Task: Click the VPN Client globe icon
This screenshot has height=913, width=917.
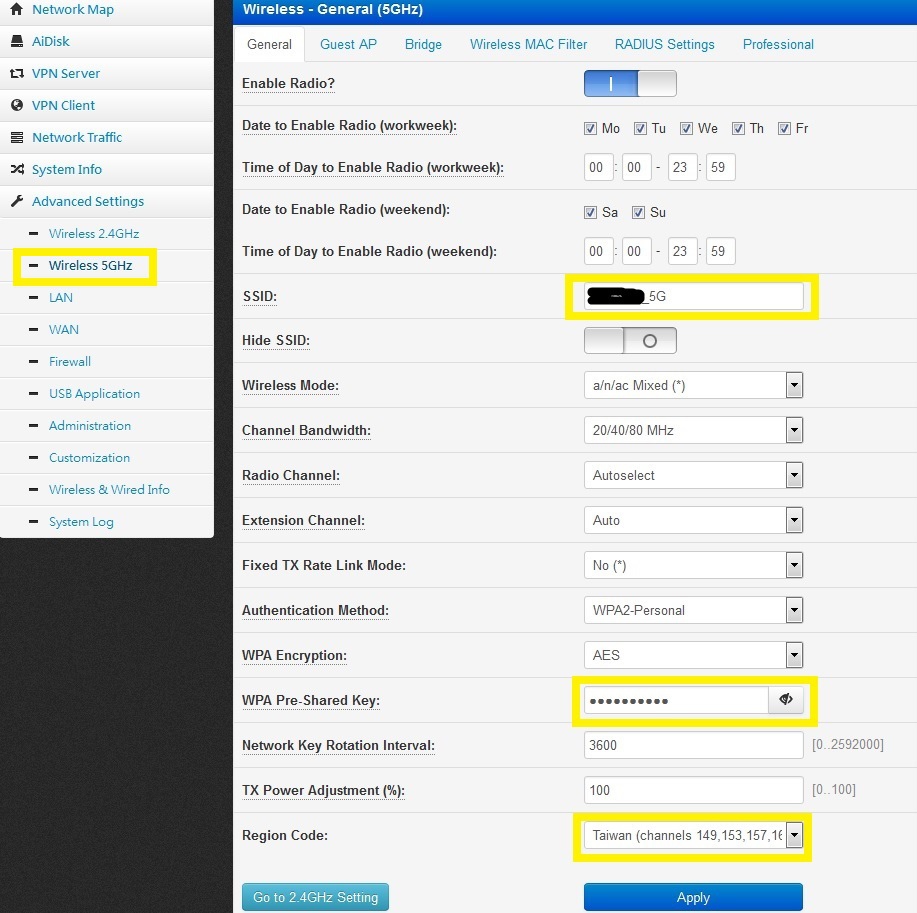Action: [17, 105]
